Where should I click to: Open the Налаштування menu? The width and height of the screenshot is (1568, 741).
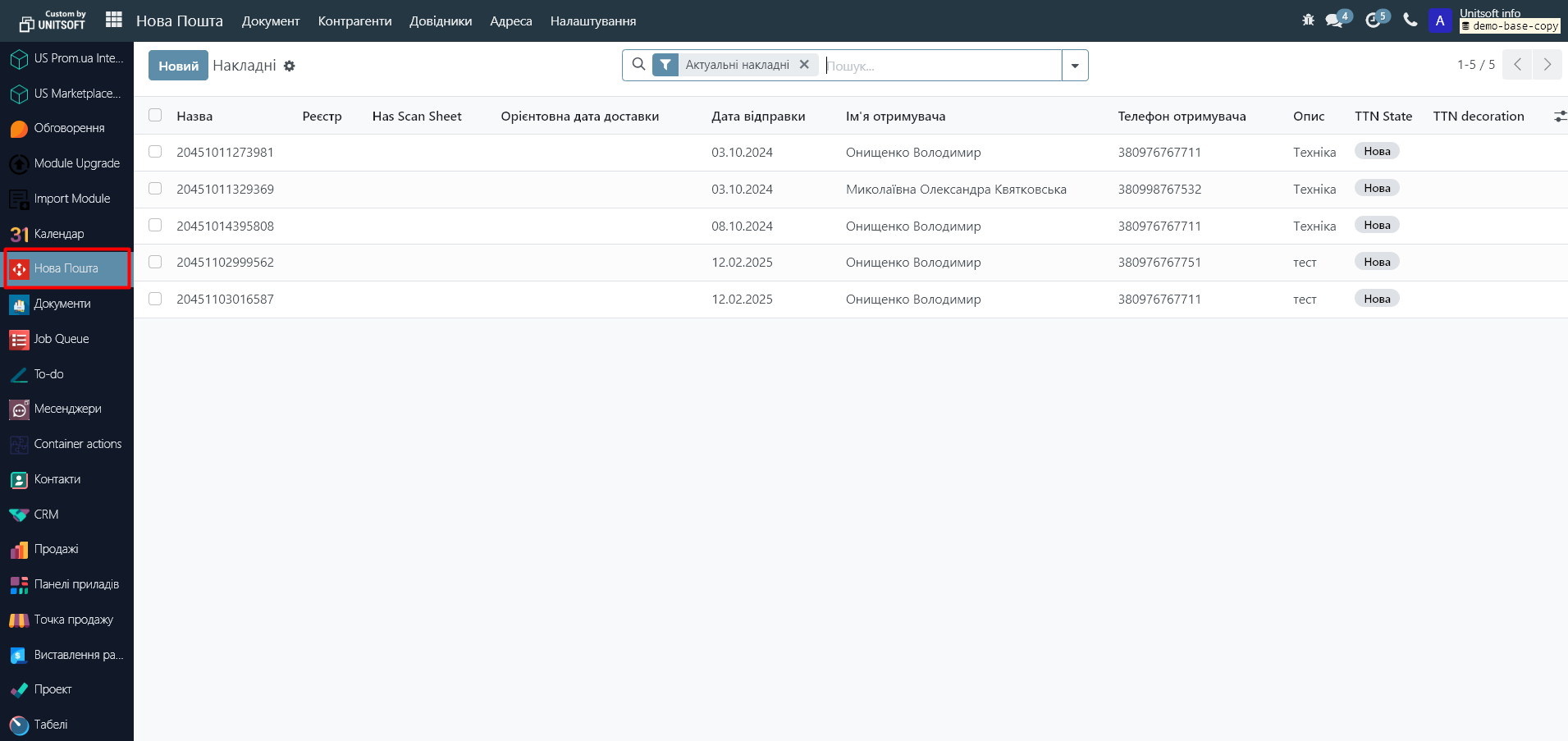(592, 21)
